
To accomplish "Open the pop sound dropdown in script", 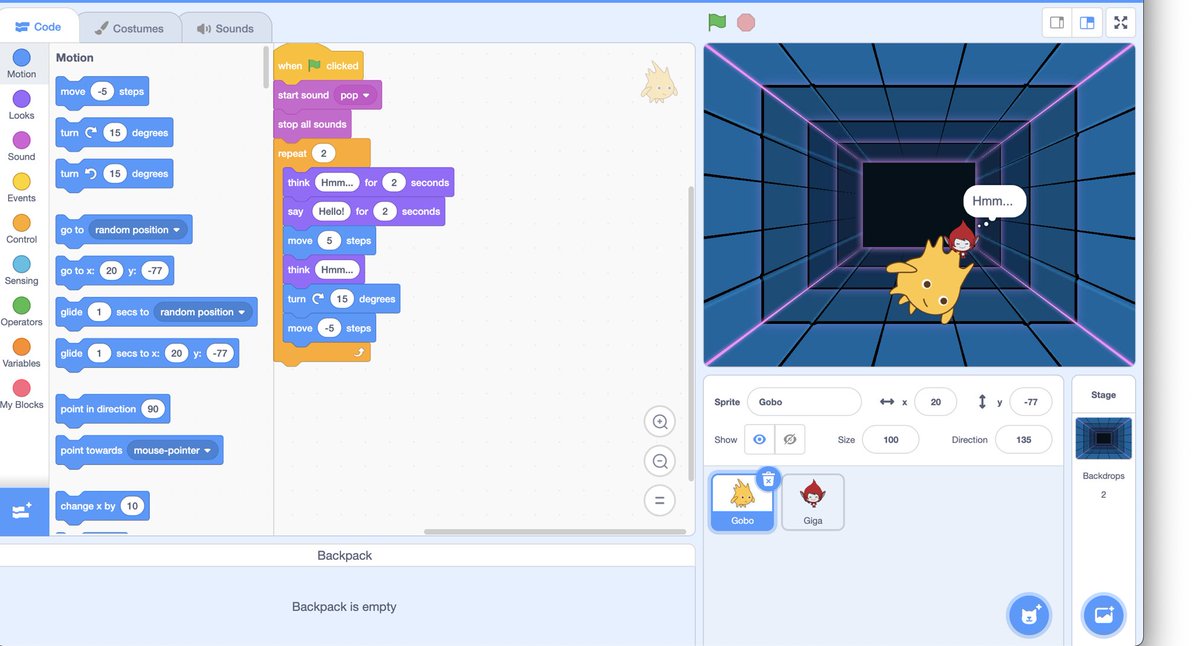I will click(356, 95).
